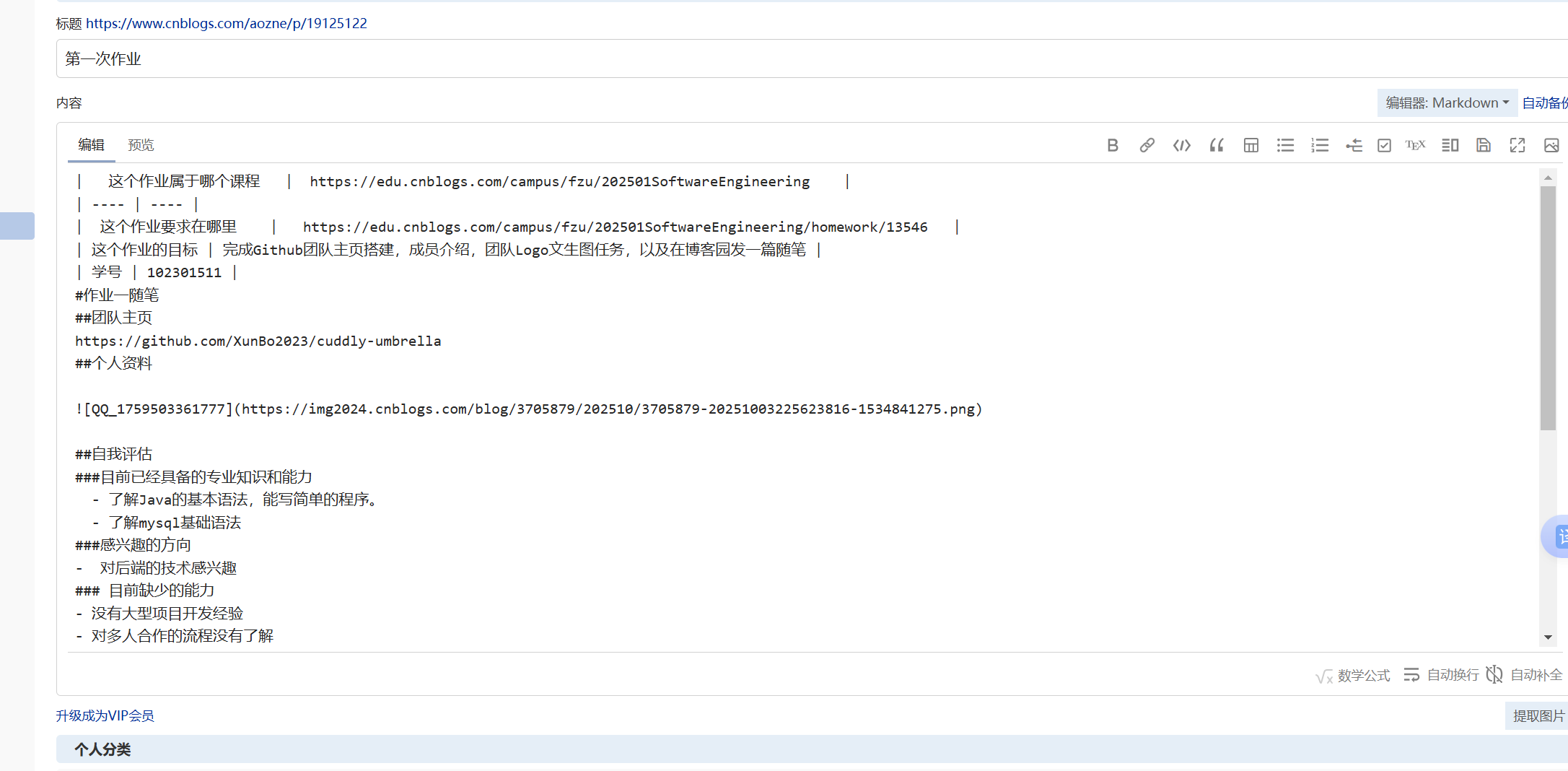
Task: Toggle the 数学公式 option
Action: point(1353,675)
